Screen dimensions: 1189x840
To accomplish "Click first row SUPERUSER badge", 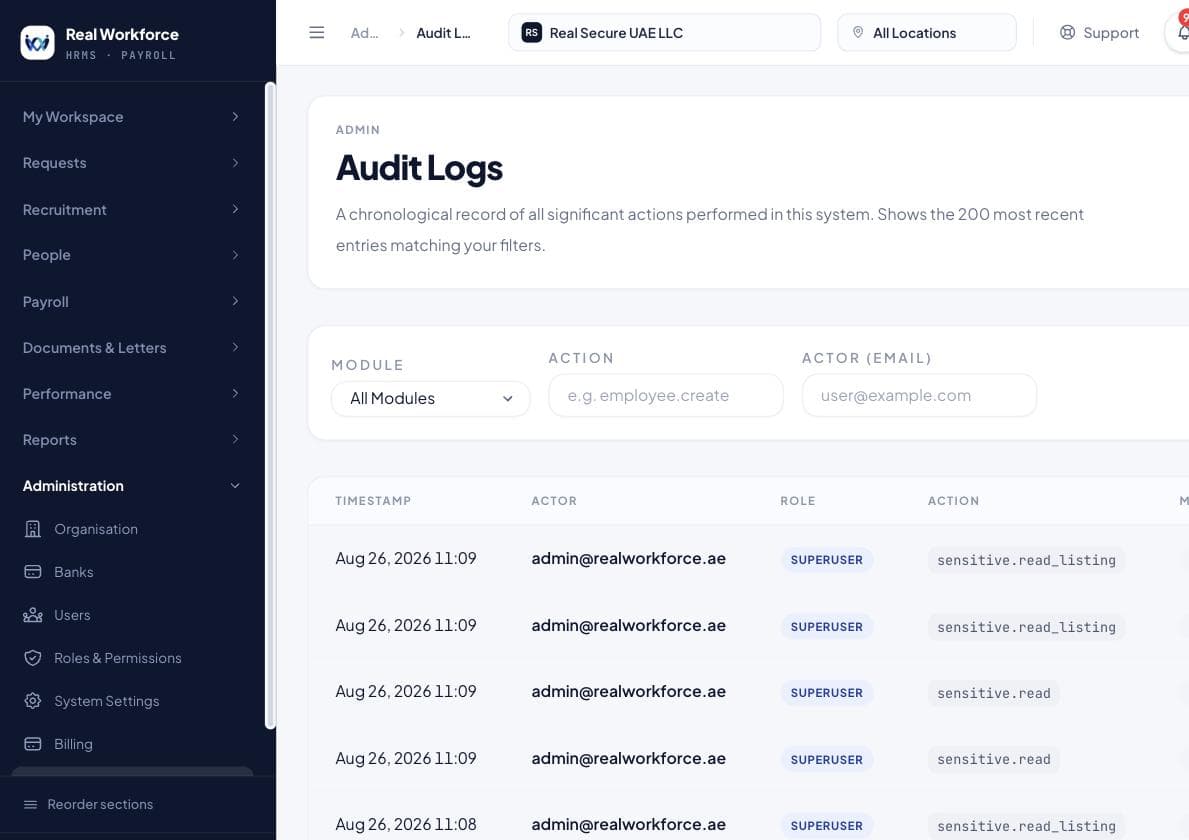I will click(827, 559).
